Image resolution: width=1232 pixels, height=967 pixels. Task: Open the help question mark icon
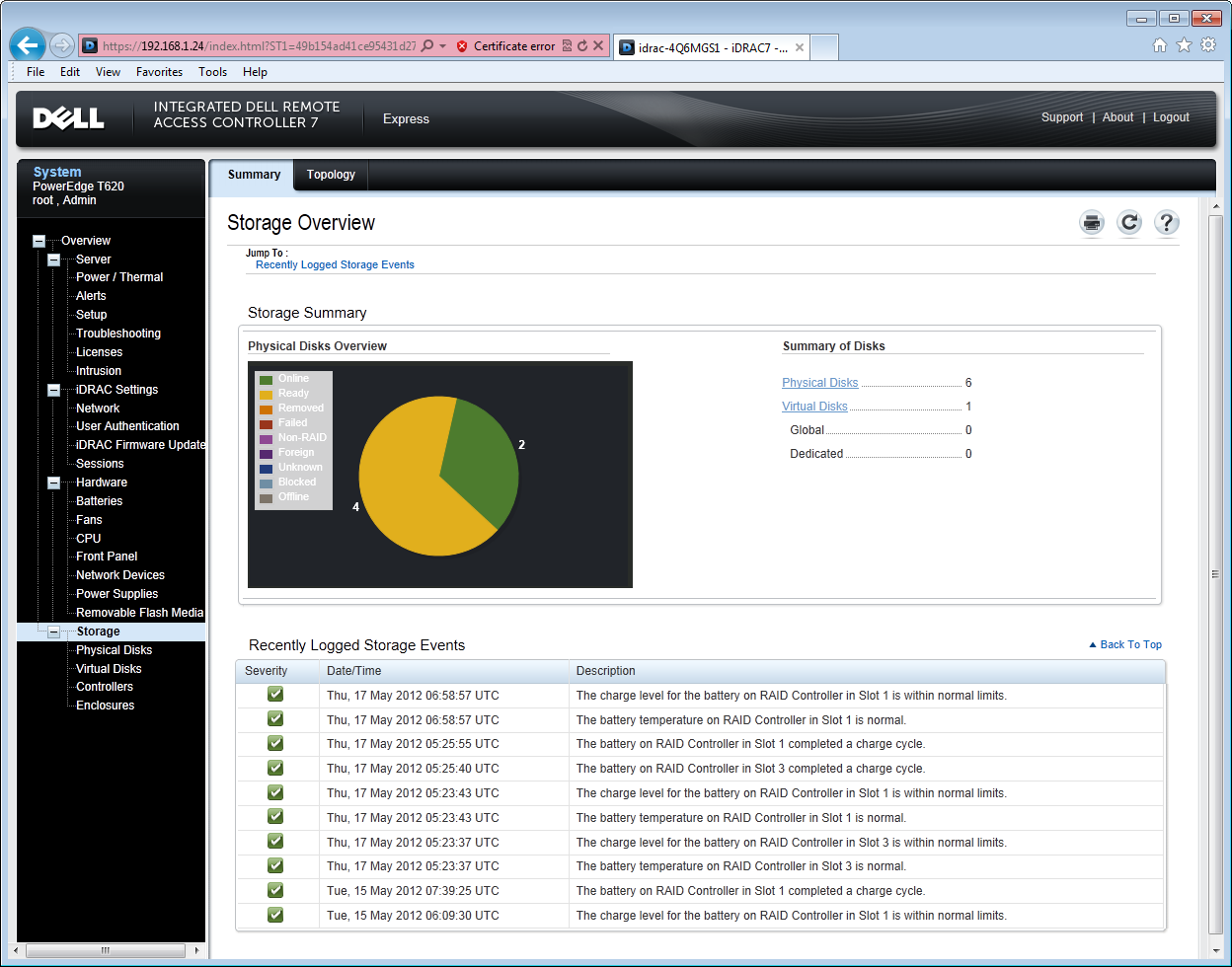(x=1167, y=223)
